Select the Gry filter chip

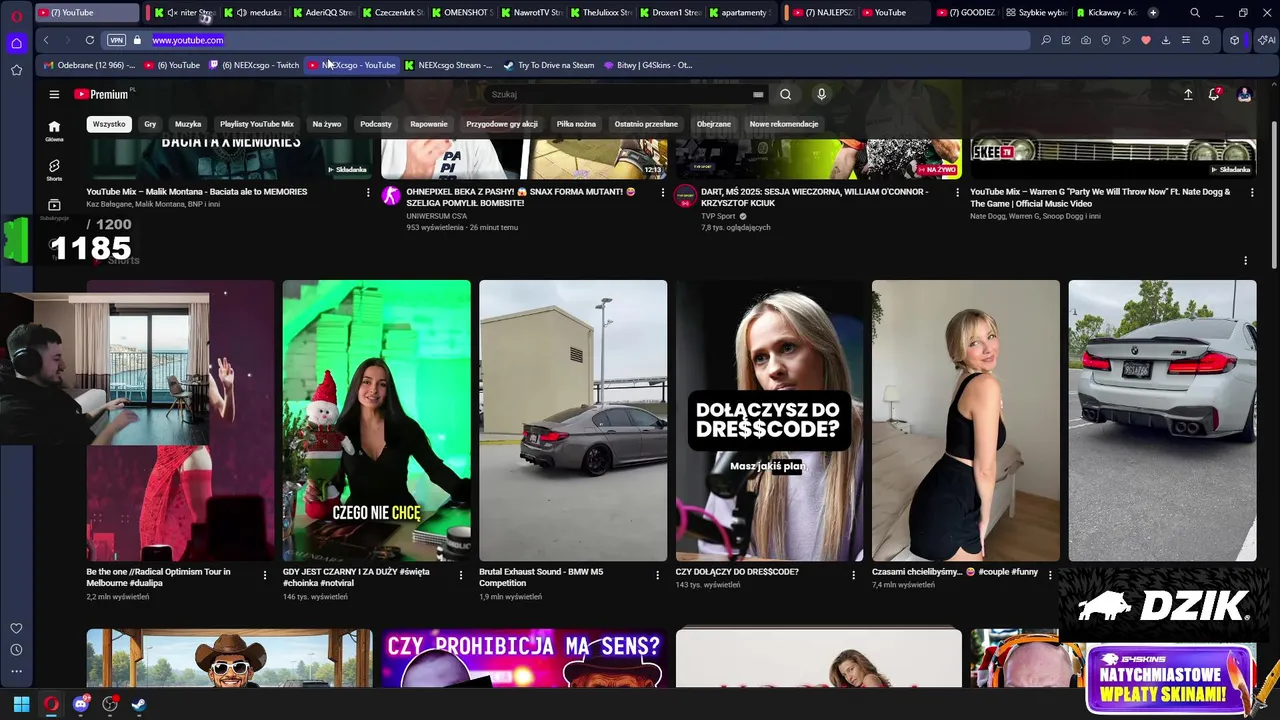click(x=150, y=124)
